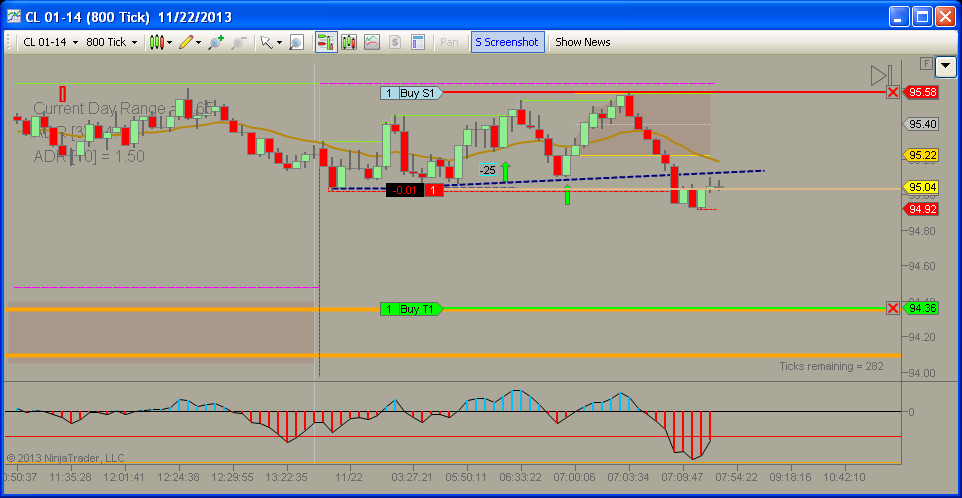Screen dimensions: 962x498
Task: Click the scroll-to-latest-bar arrow icon
Action: [882, 75]
